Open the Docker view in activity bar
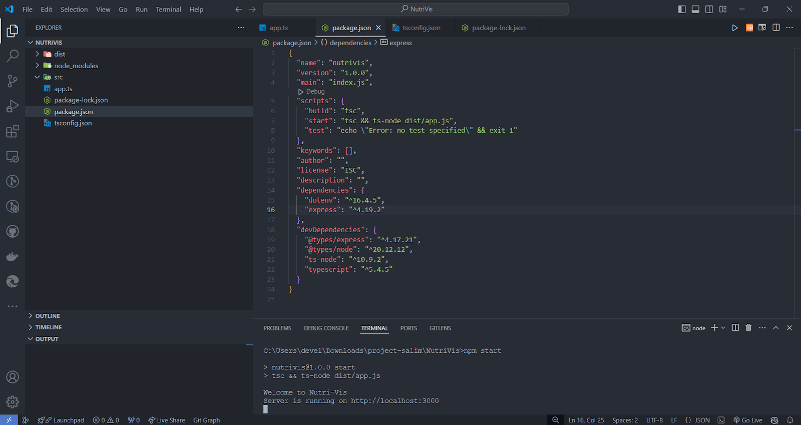This screenshot has height=426, width=802. 12,256
